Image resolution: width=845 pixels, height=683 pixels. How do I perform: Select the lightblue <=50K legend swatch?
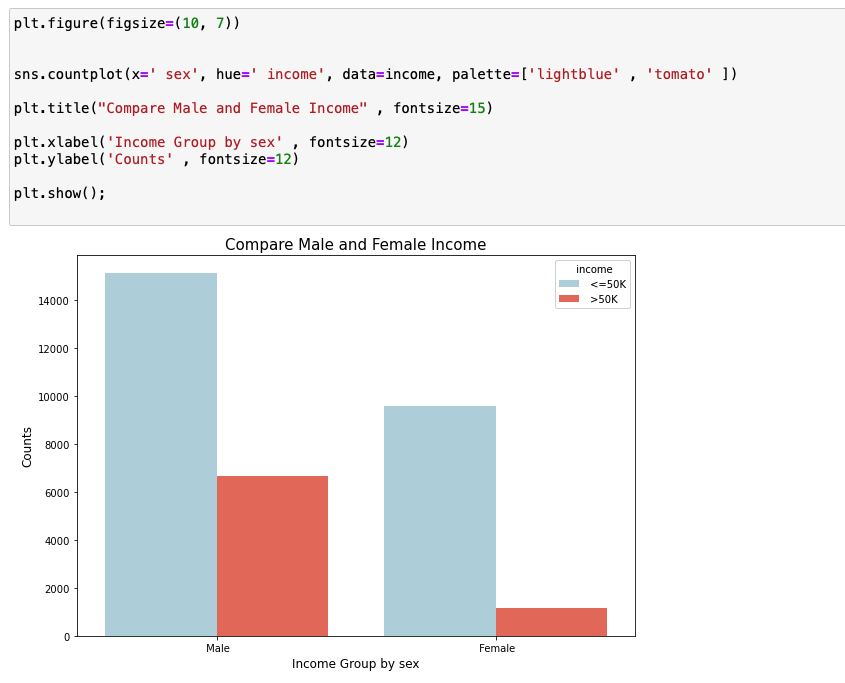point(569,284)
